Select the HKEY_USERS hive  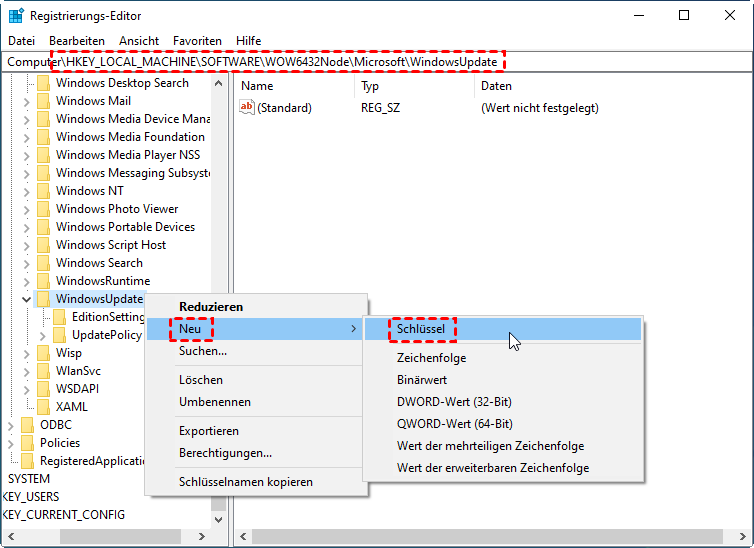click(x=31, y=497)
